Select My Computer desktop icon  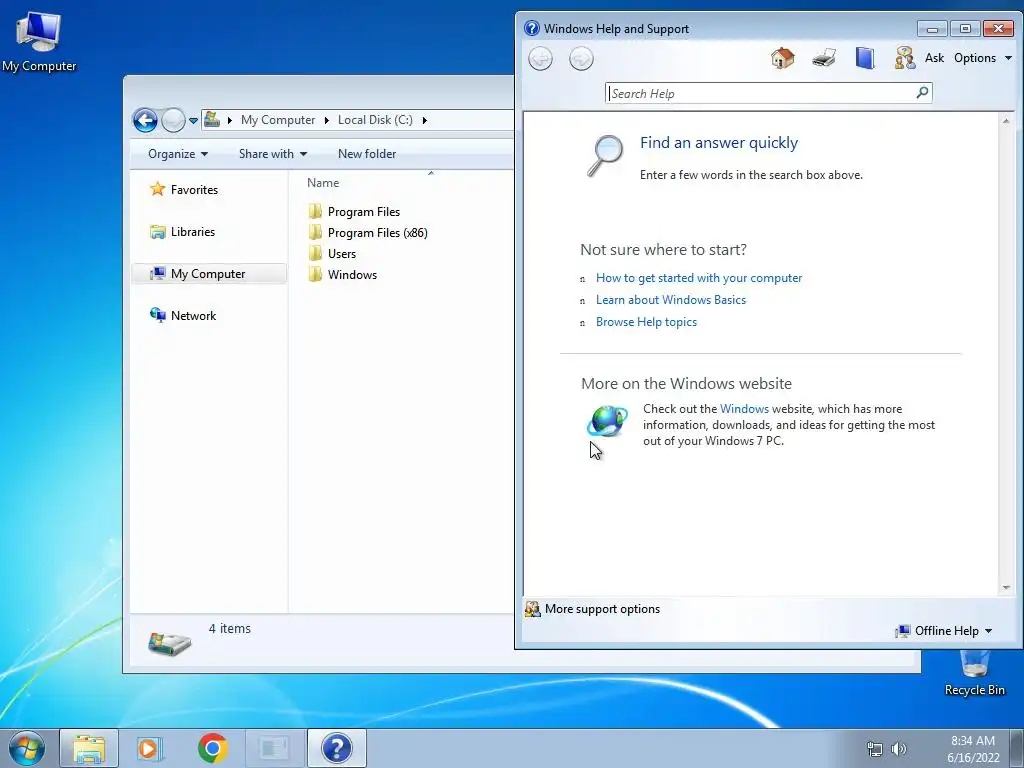(x=39, y=40)
